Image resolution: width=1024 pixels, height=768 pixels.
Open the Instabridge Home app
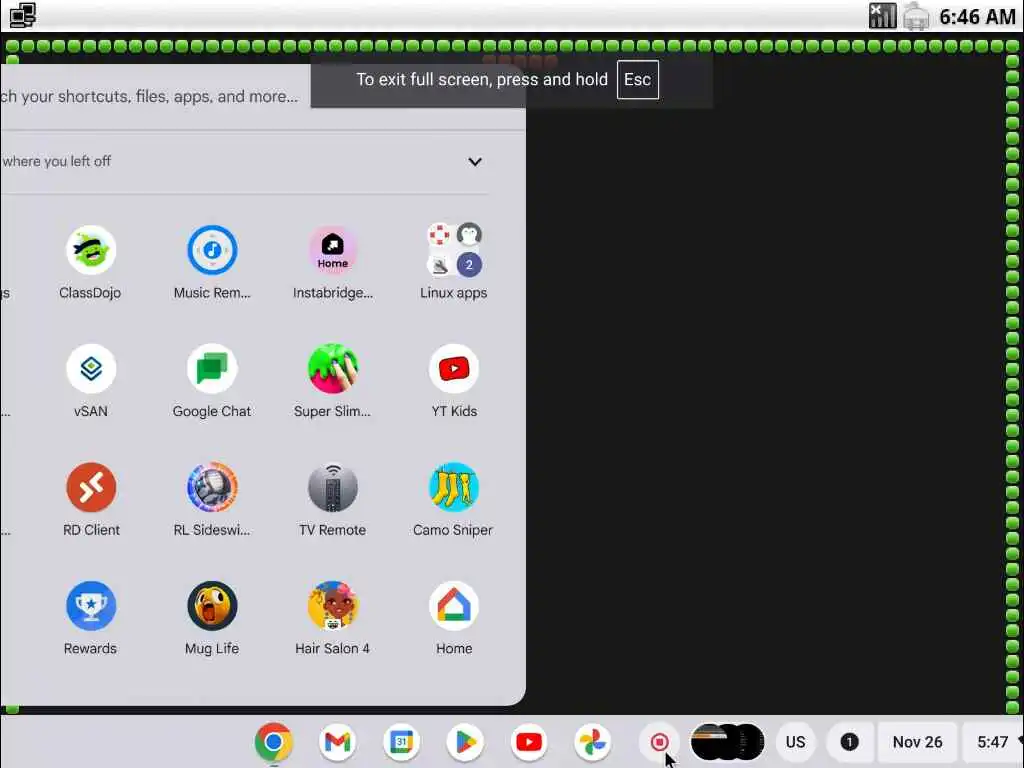click(x=332, y=250)
